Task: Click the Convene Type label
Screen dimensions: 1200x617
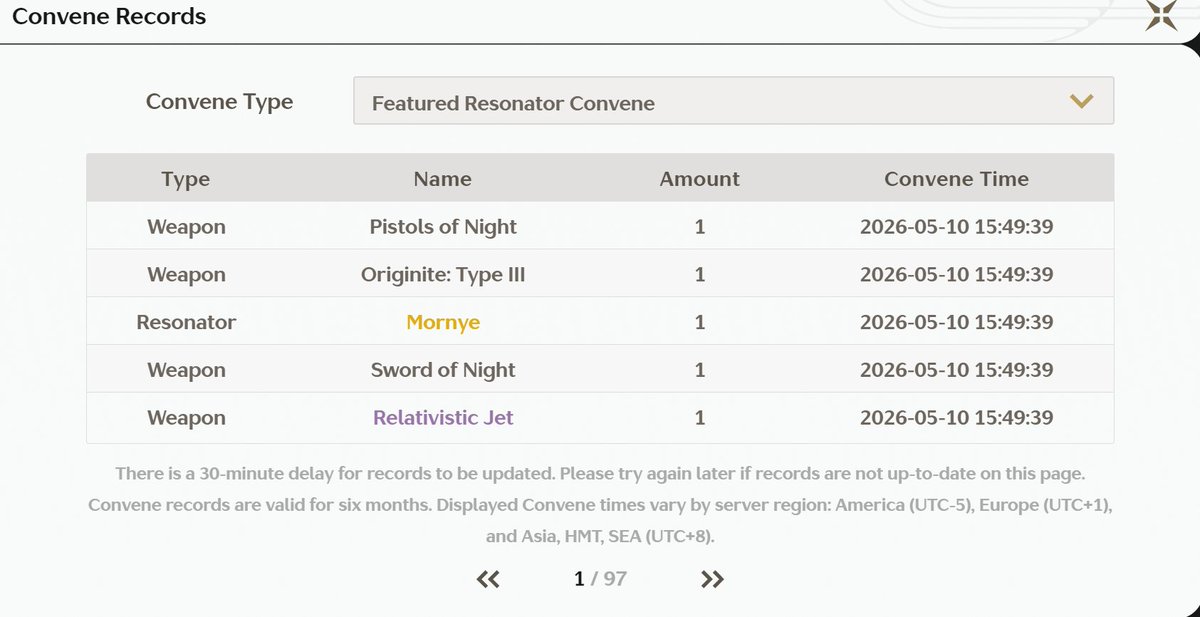Action: (219, 102)
